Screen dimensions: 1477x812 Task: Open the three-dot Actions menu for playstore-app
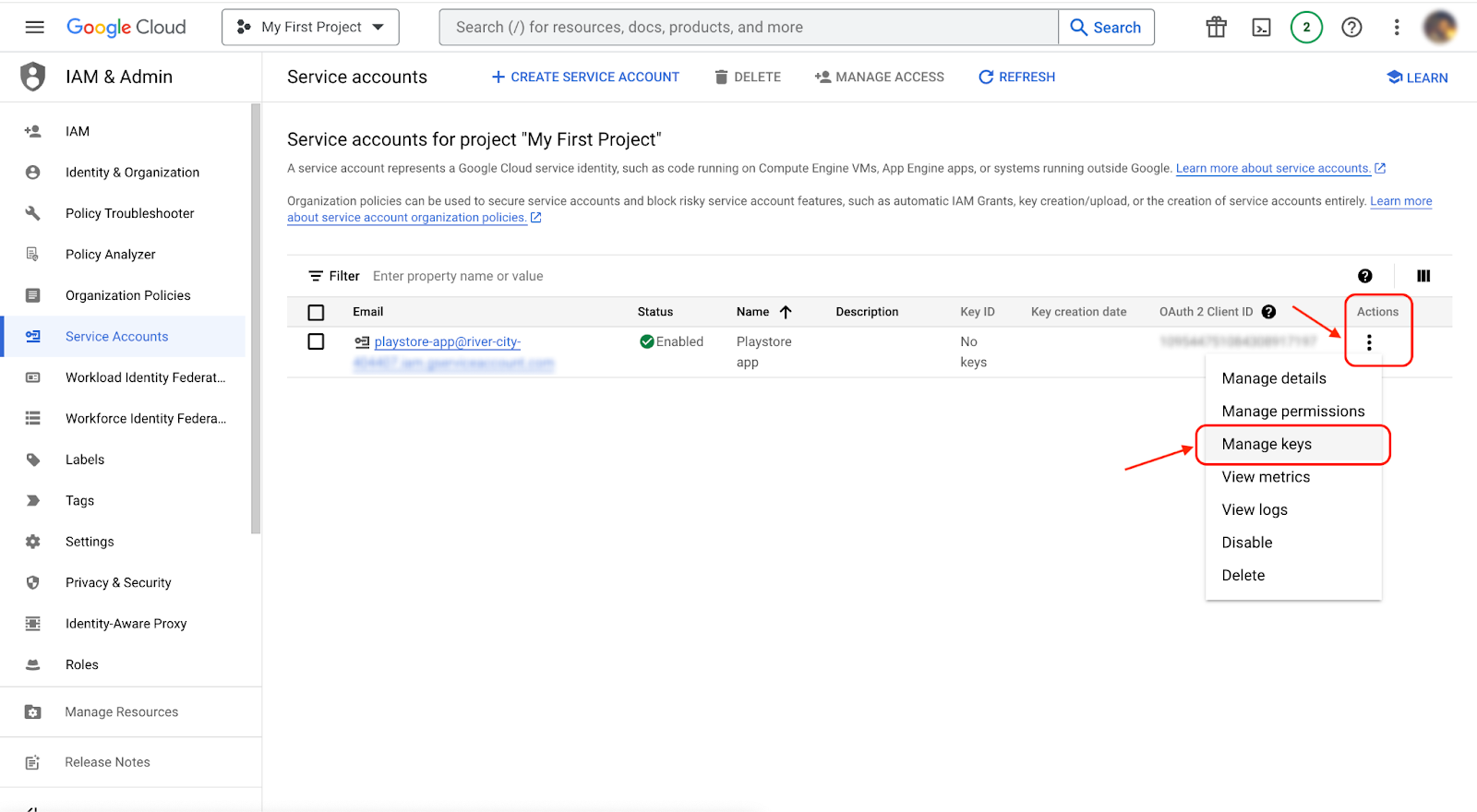(1369, 342)
